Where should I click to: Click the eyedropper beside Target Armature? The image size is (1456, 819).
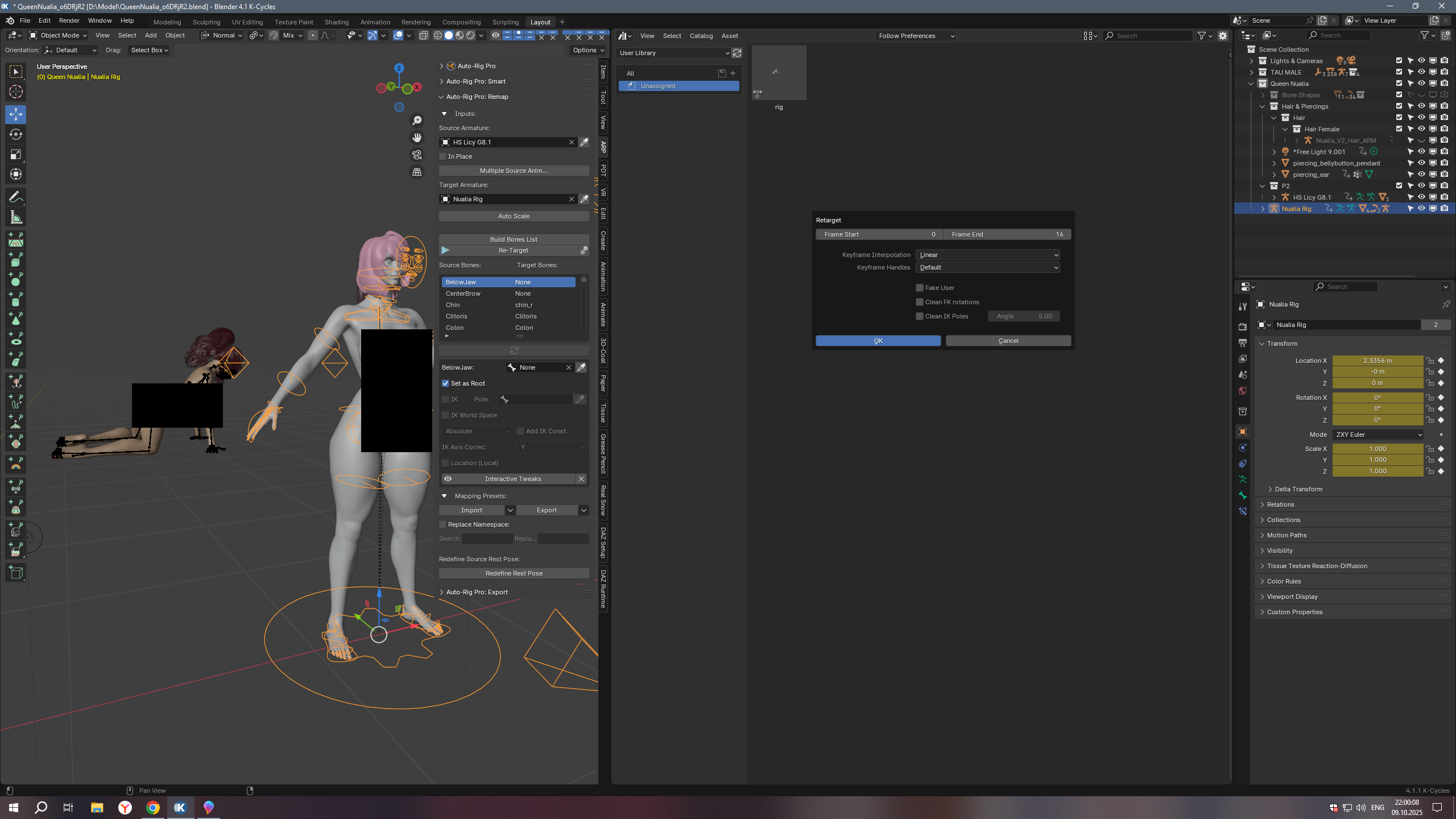(x=584, y=199)
